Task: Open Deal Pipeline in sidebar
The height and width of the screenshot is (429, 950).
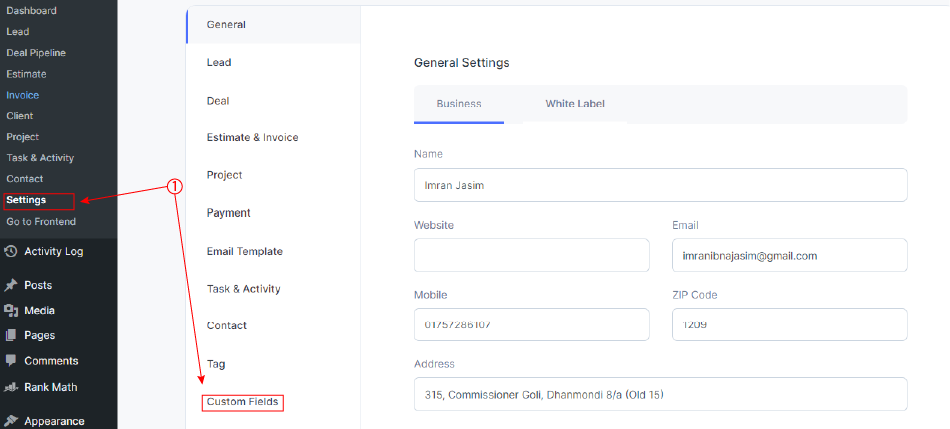Action: pos(36,53)
